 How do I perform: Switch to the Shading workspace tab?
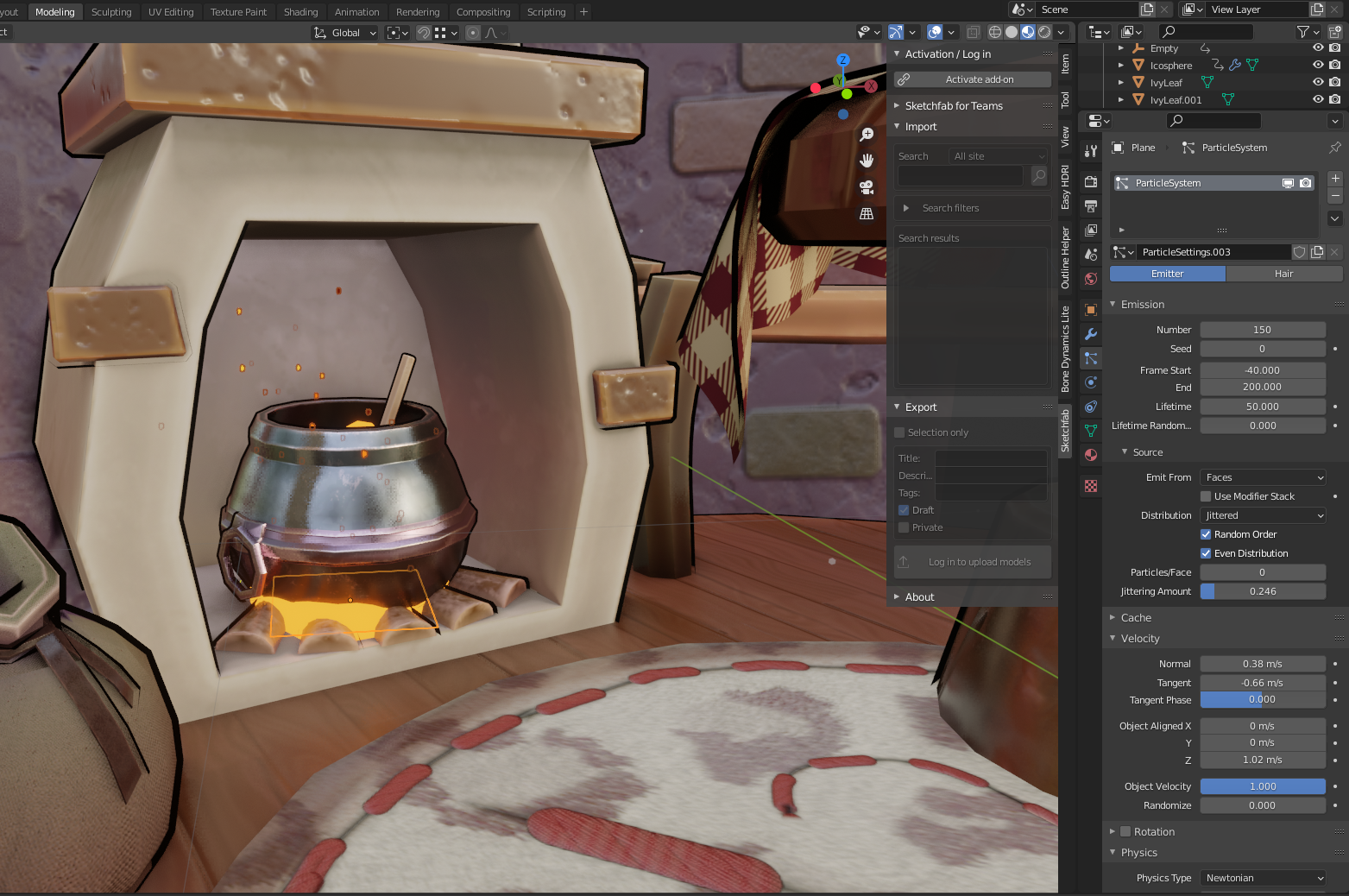tap(300, 12)
